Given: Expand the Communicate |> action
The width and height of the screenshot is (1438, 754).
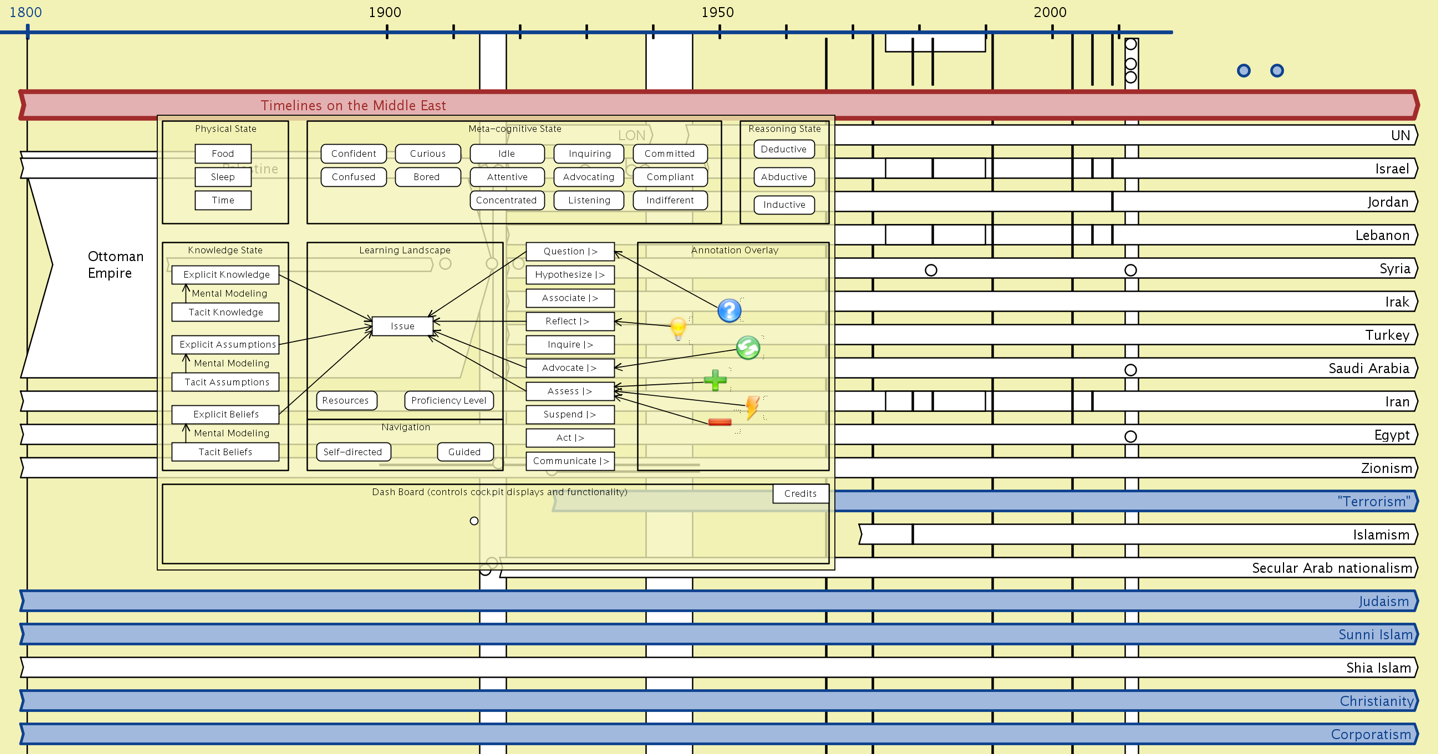Looking at the screenshot, I should coord(570,461).
